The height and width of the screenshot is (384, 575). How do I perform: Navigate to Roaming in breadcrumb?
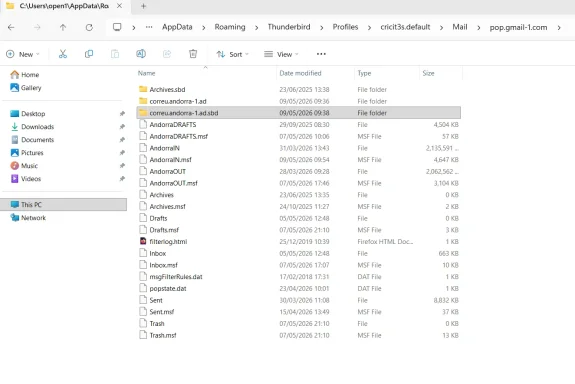230,27
